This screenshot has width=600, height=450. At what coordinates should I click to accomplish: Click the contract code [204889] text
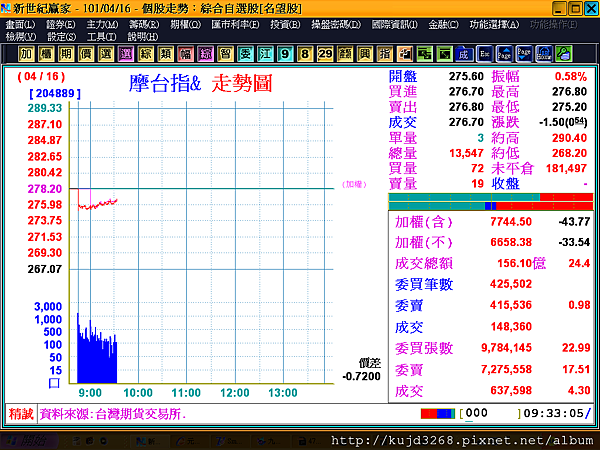[x=55, y=94]
